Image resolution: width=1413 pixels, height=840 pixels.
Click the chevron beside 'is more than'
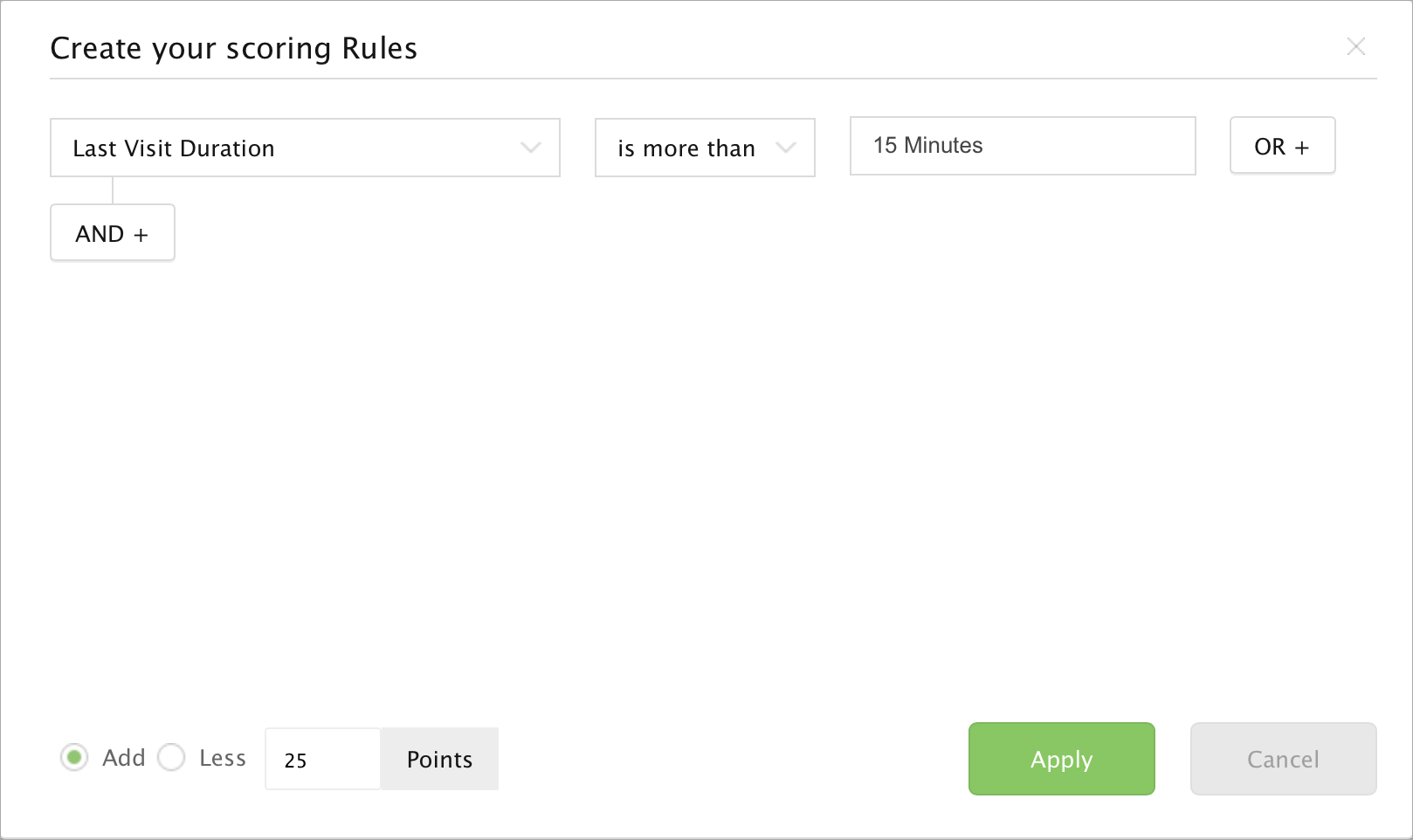[x=785, y=148]
